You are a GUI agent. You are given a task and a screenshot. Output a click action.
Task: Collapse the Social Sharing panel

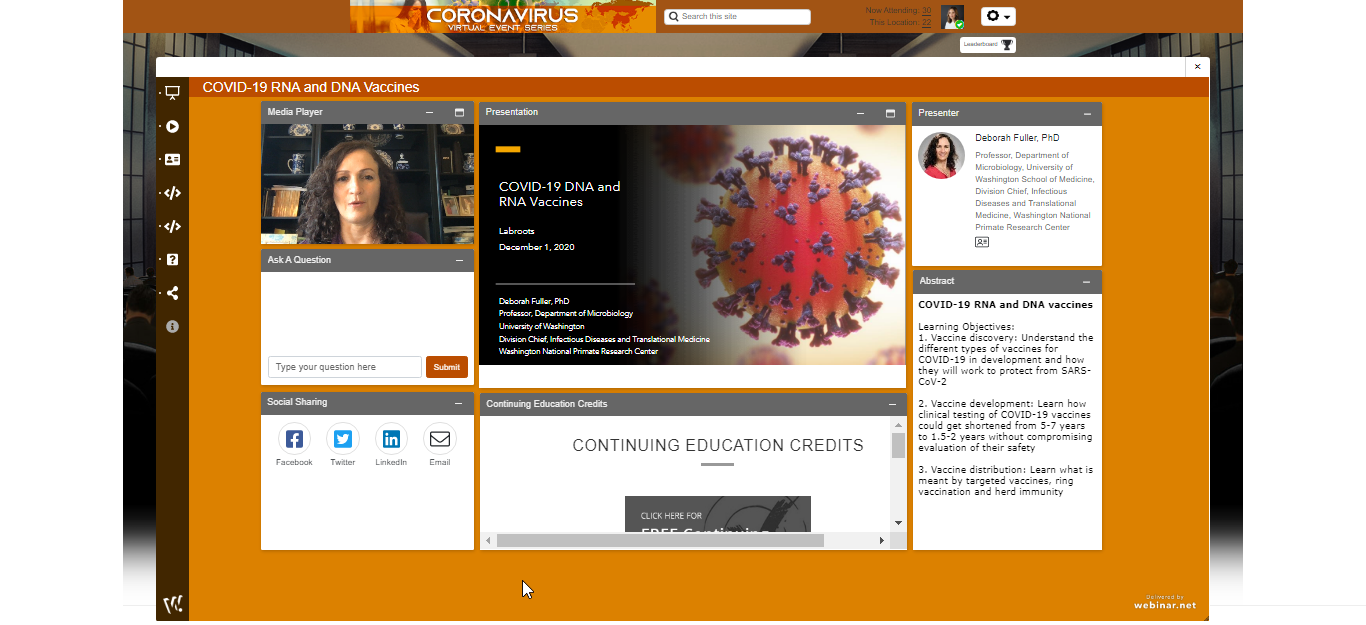click(459, 403)
